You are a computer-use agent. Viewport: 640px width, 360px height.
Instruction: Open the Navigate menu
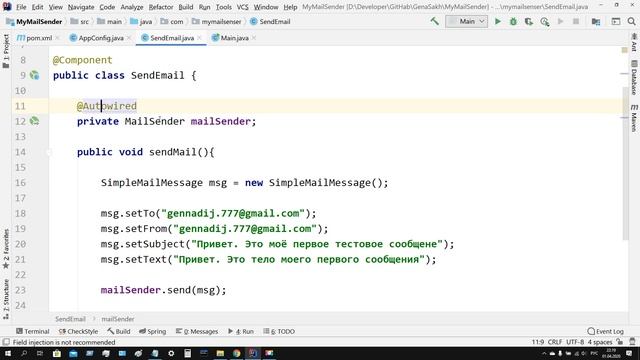(81, 7)
